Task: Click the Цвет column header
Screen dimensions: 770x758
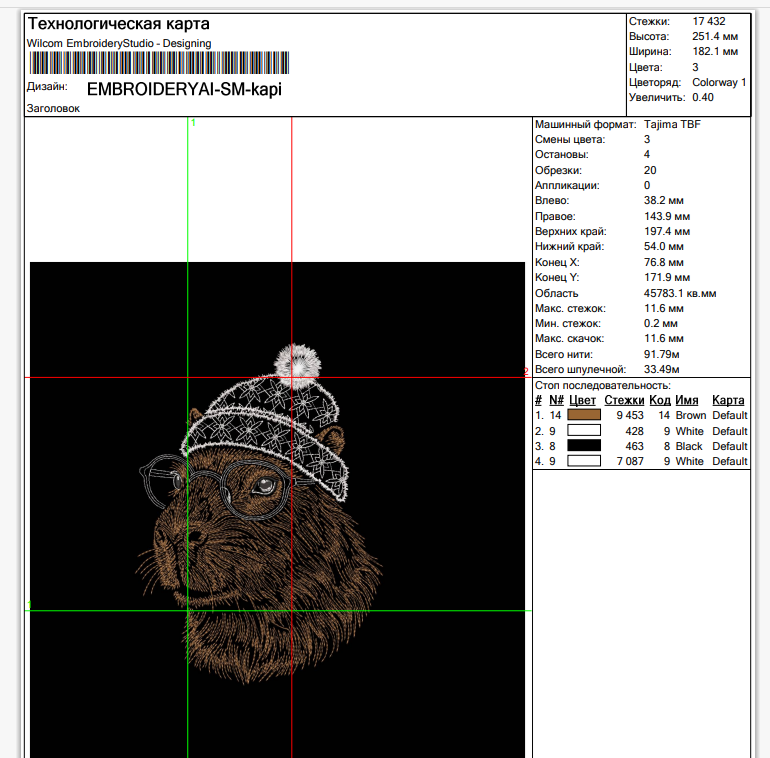Action: click(582, 400)
